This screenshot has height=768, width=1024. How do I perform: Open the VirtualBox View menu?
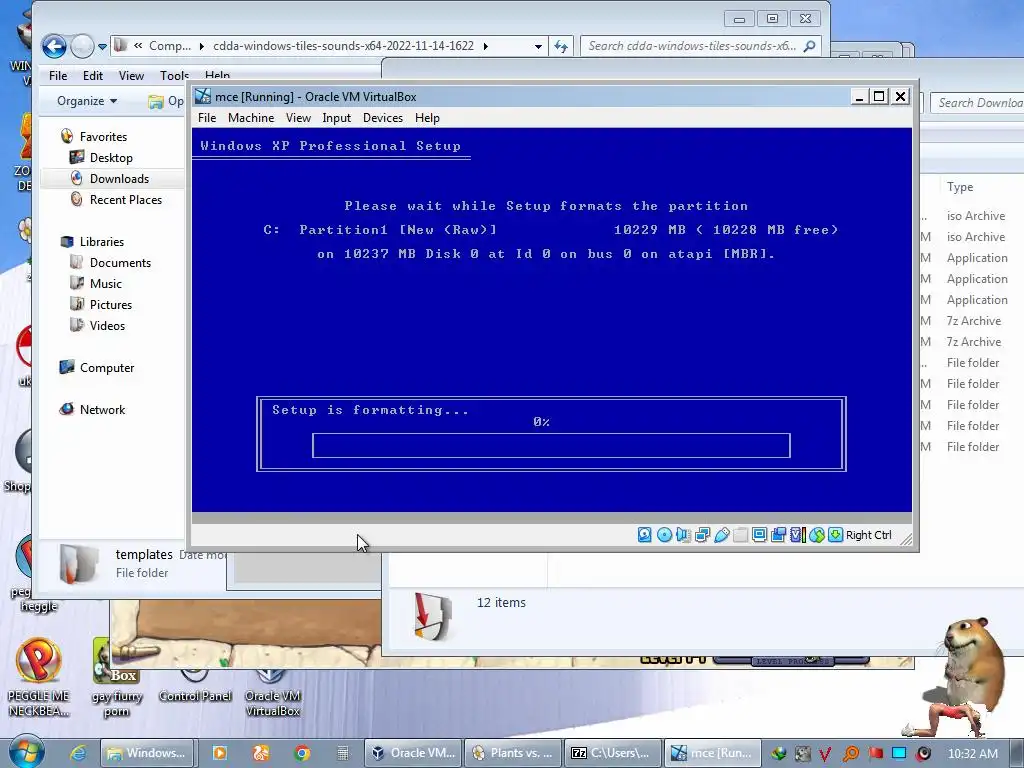tap(298, 118)
